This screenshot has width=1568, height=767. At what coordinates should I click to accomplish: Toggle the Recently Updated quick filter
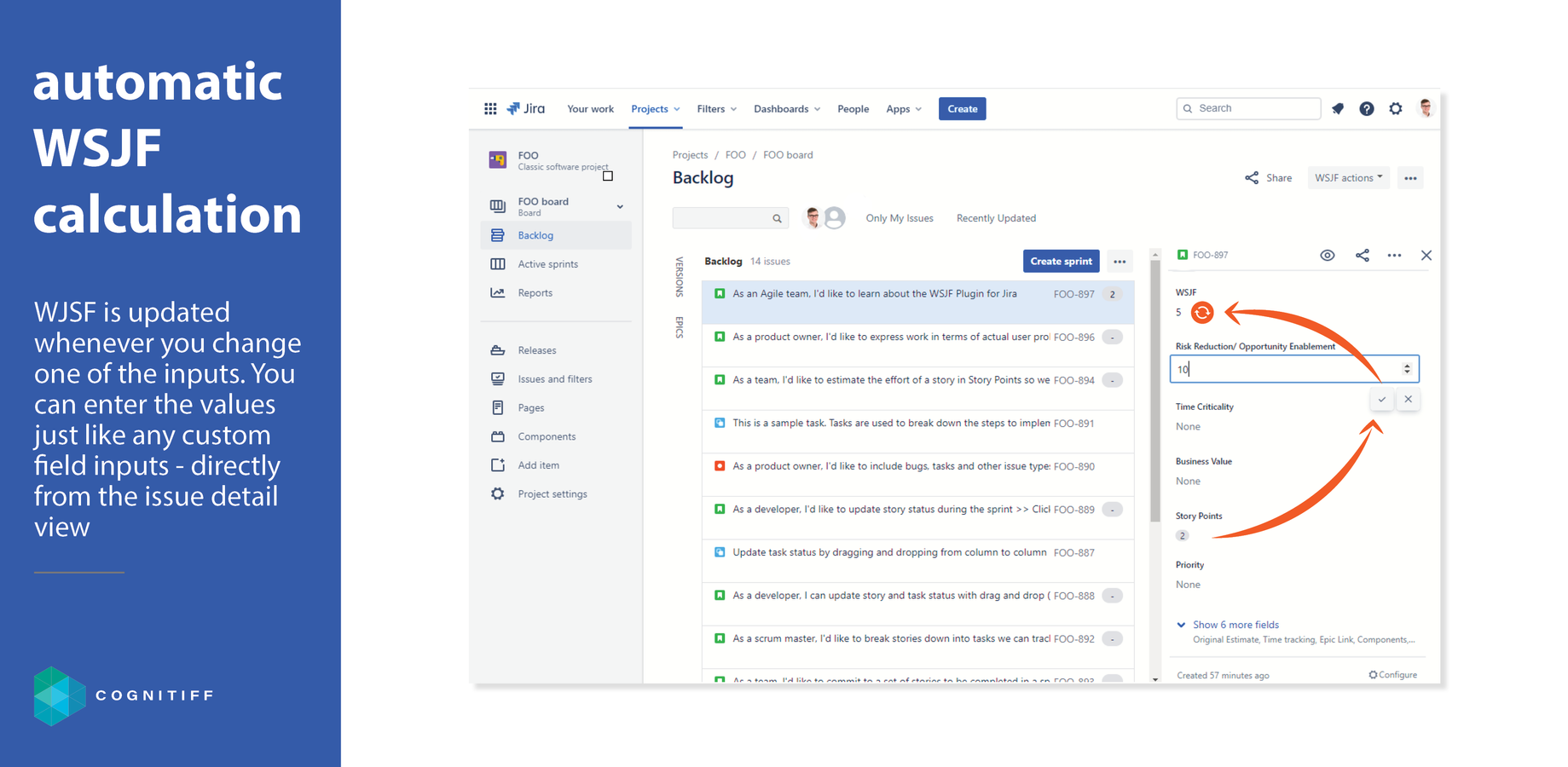point(996,218)
